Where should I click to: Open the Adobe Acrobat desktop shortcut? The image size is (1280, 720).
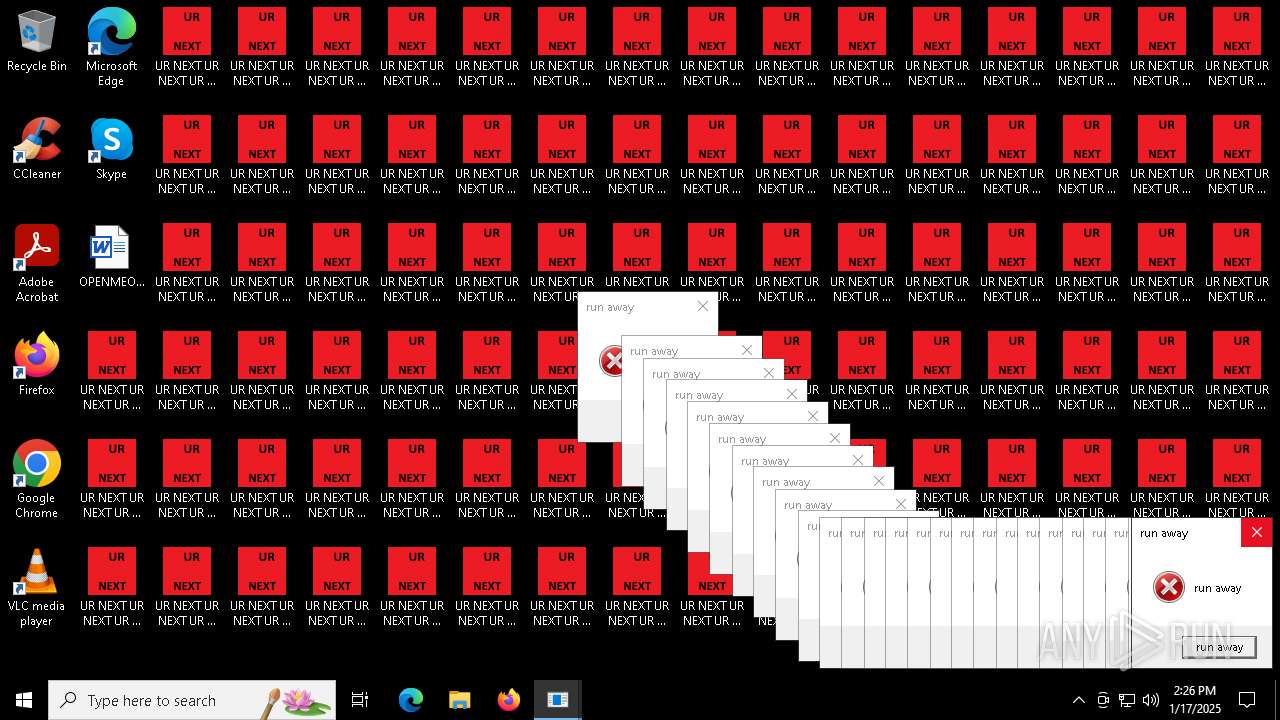(x=37, y=263)
